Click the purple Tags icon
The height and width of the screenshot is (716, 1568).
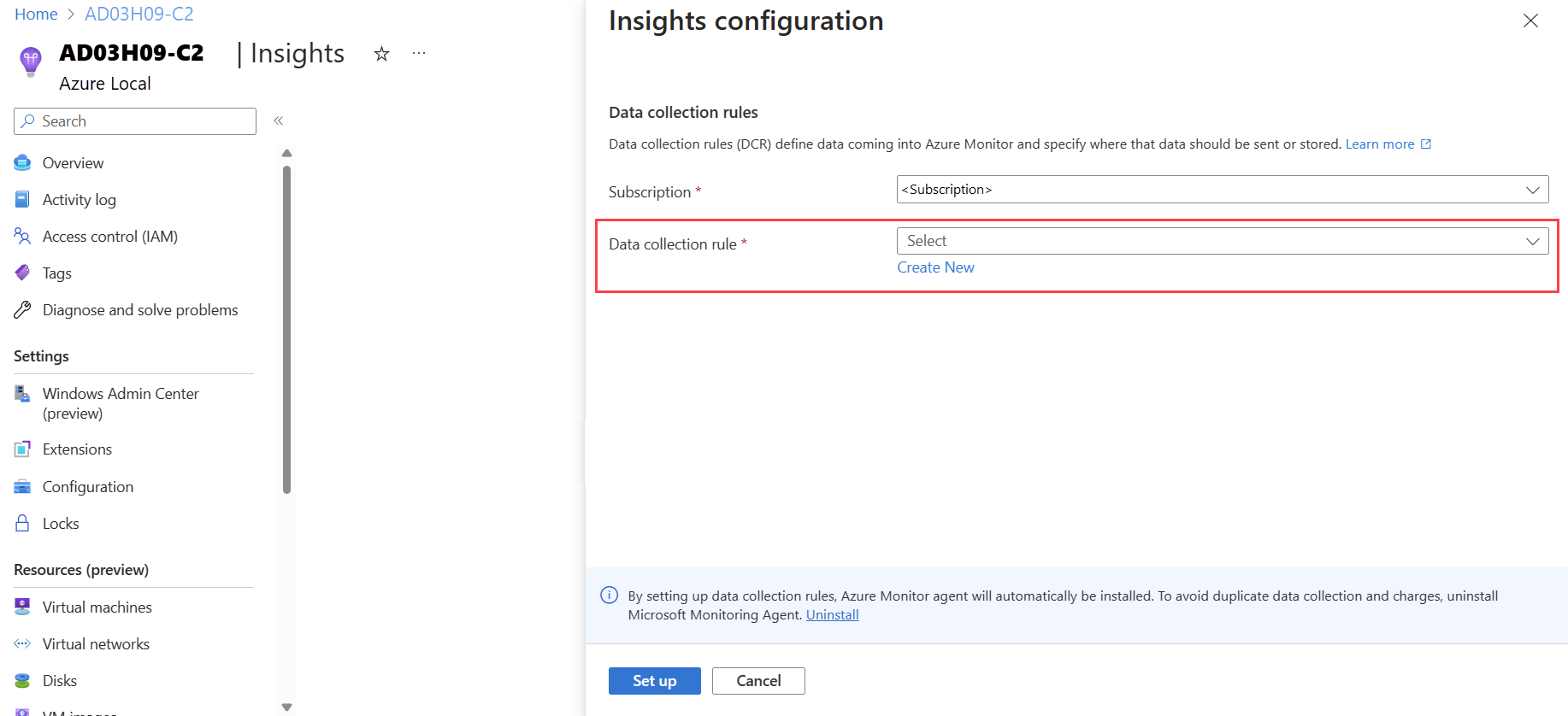pyautogui.click(x=22, y=273)
